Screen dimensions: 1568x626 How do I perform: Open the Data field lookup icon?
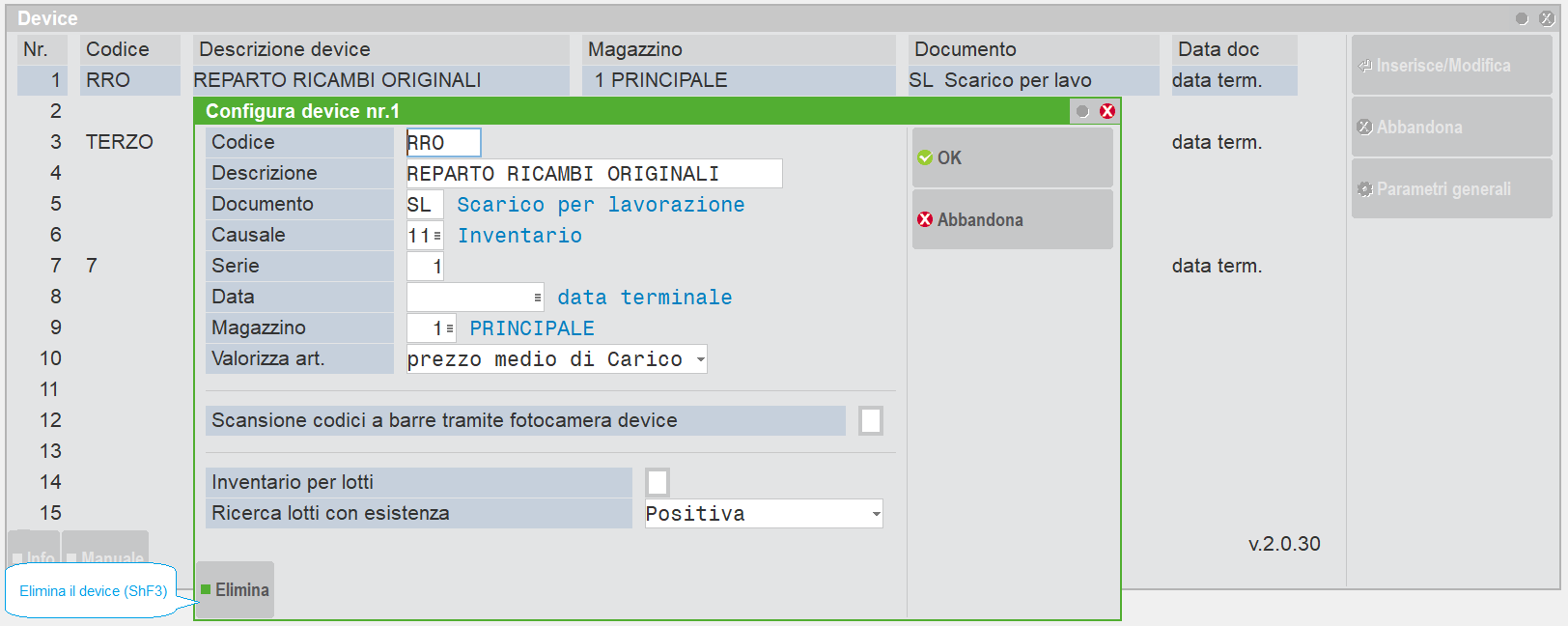pyautogui.click(x=538, y=298)
